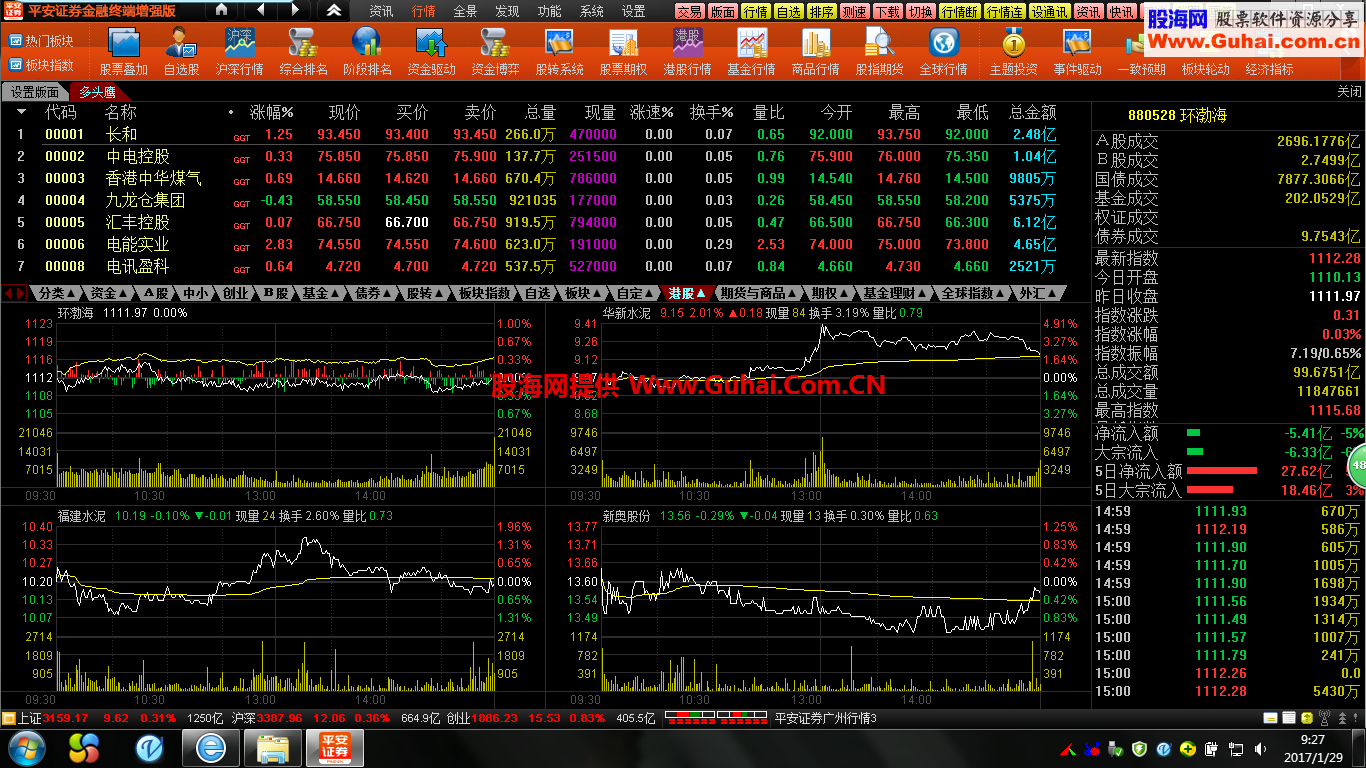Switch to 设置版面 tab

click(x=35, y=92)
